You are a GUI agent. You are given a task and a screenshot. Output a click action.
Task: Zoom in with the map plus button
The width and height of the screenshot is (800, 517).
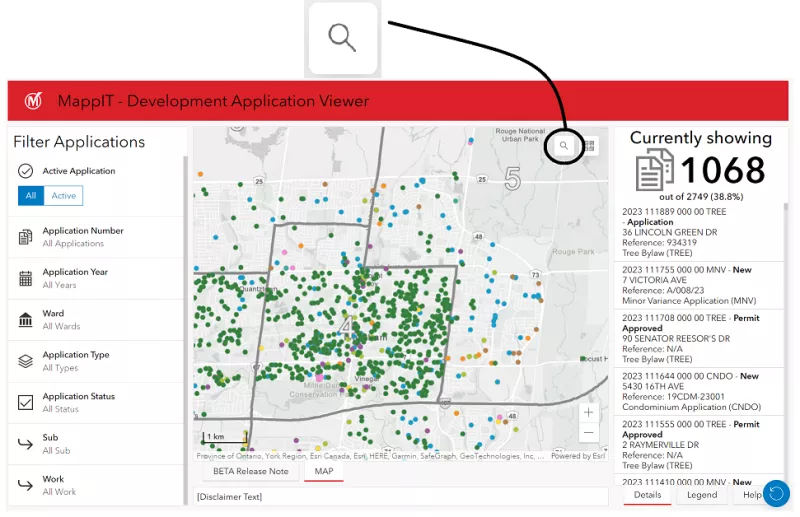589,412
